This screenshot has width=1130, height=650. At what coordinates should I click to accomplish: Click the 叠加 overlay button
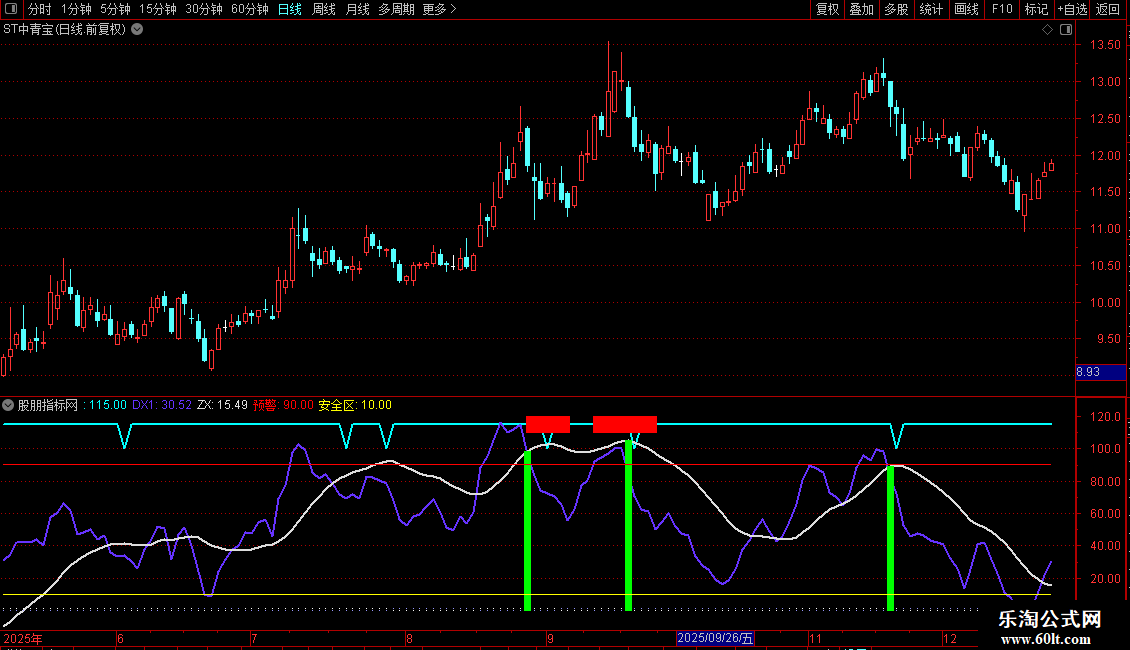tap(861, 9)
